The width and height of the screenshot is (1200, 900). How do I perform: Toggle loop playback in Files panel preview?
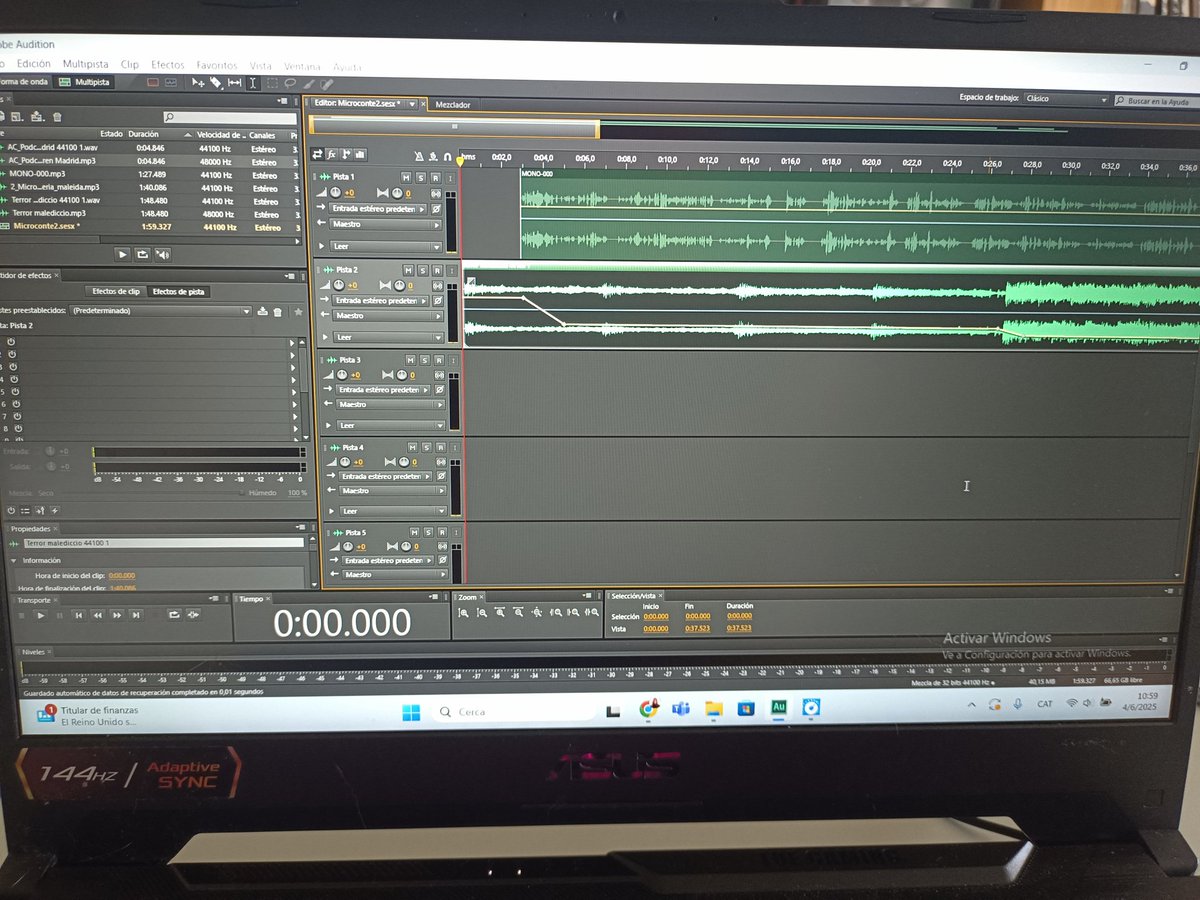(142, 254)
